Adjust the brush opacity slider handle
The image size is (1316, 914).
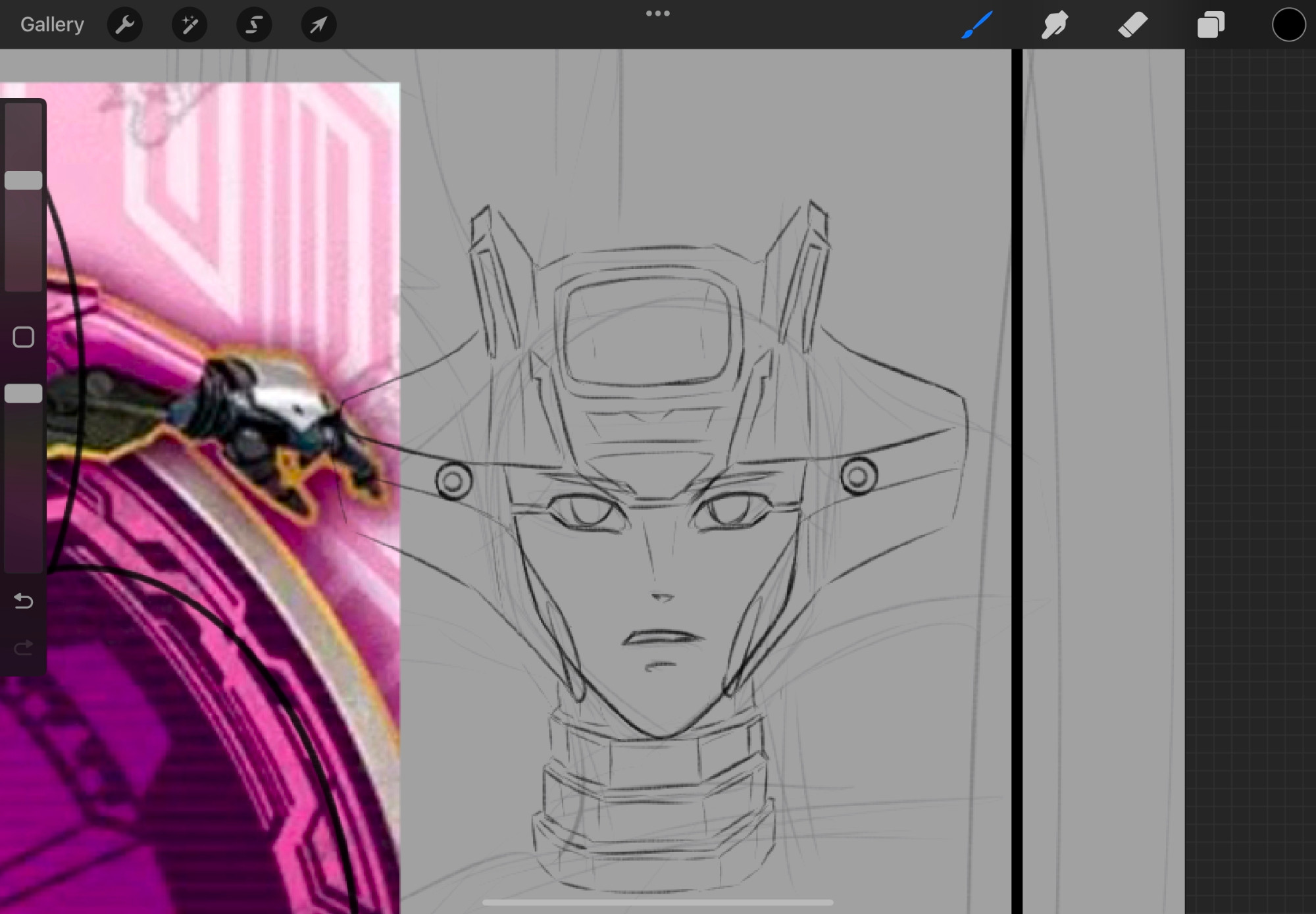[x=24, y=394]
